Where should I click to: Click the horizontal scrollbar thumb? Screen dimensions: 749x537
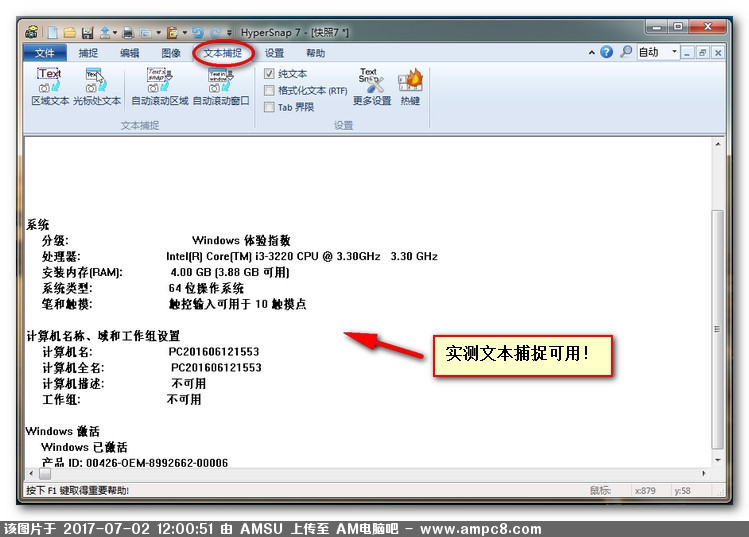pos(45,473)
